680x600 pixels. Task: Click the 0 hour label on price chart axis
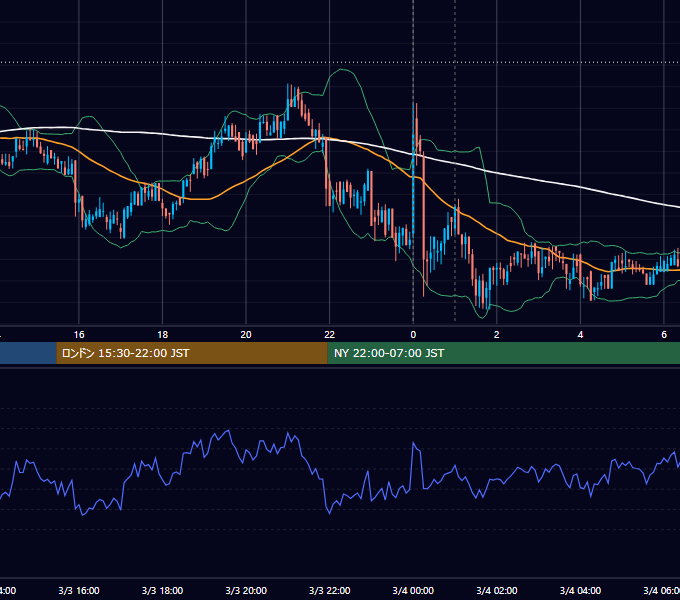(413, 335)
